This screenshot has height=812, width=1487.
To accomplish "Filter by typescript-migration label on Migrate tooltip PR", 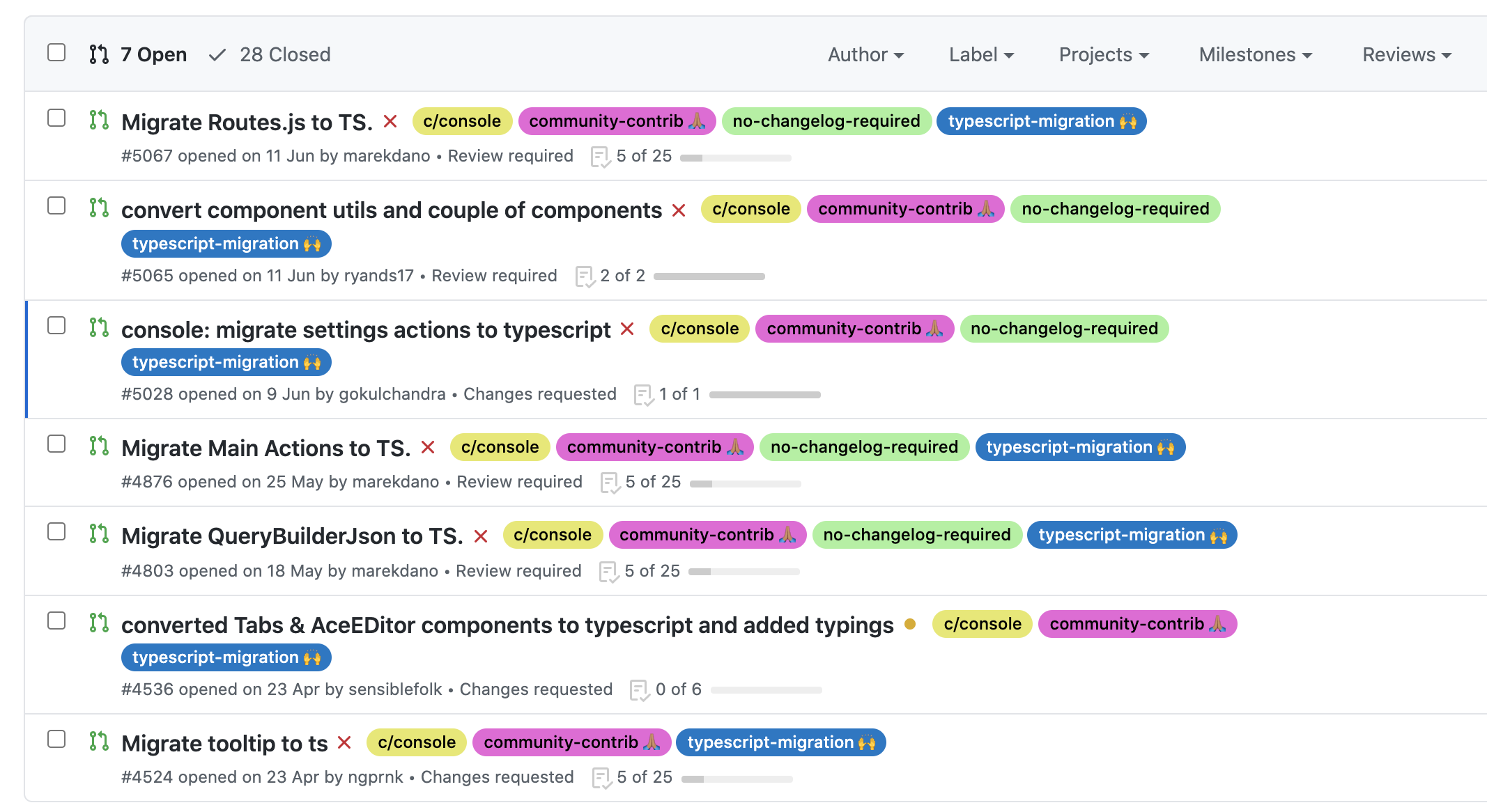I will (781, 742).
